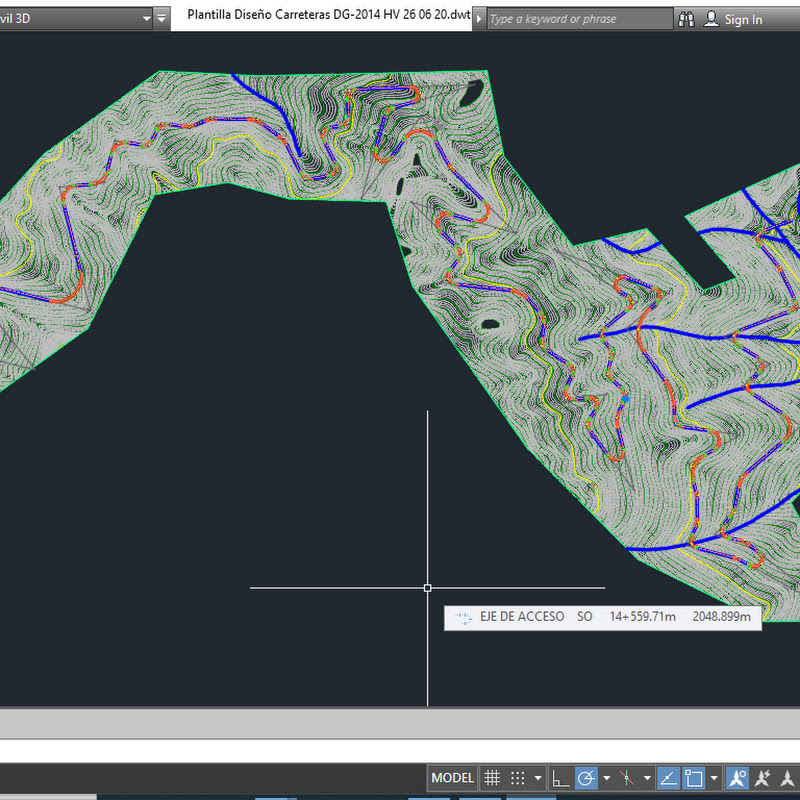Click the annotation visibility icon
This screenshot has width=800, height=800.
(737, 778)
